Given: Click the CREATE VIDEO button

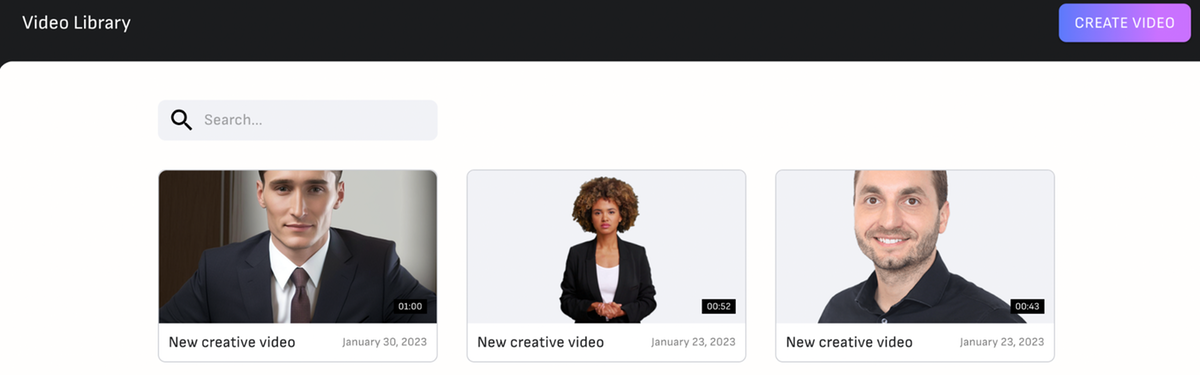Looking at the screenshot, I should point(1124,22).
